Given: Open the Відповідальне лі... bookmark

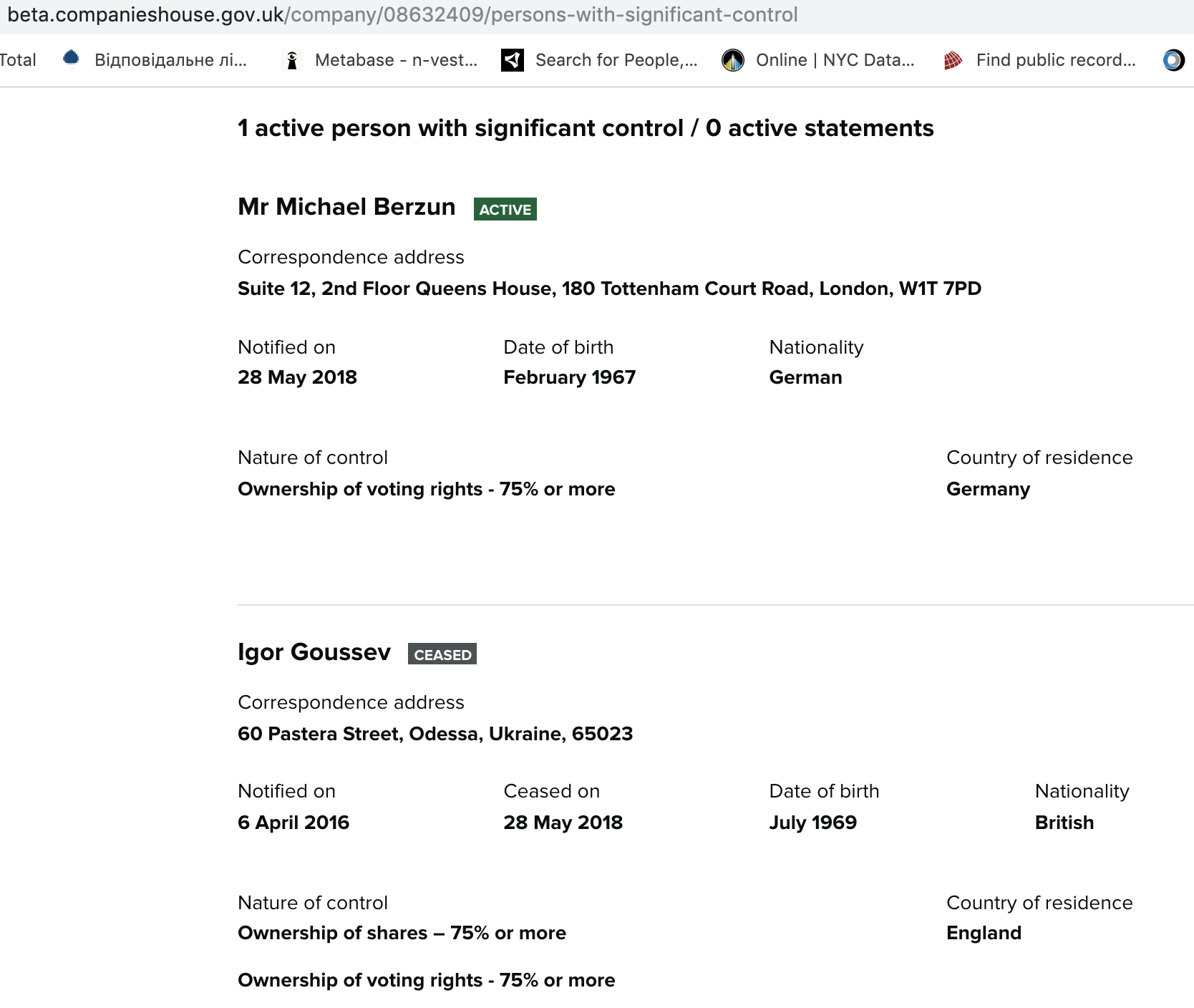Looking at the screenshot, I should [170, 60].
